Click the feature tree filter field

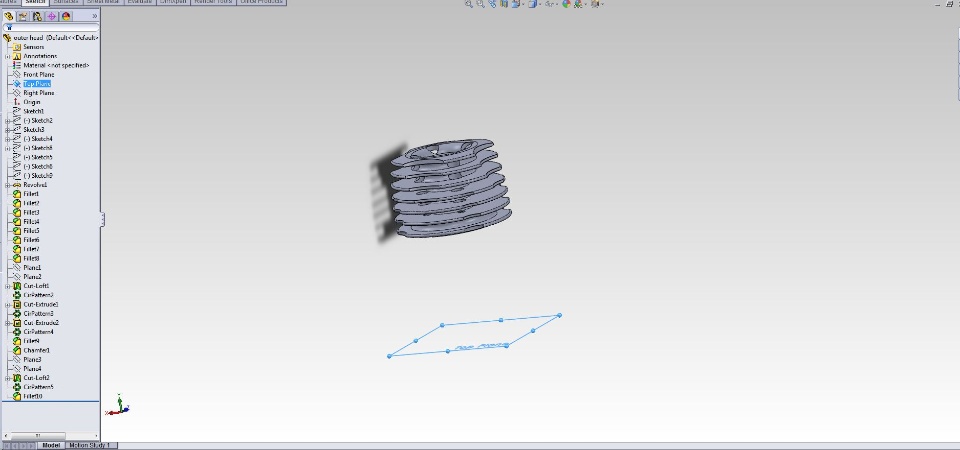click(x=51, y=28)
